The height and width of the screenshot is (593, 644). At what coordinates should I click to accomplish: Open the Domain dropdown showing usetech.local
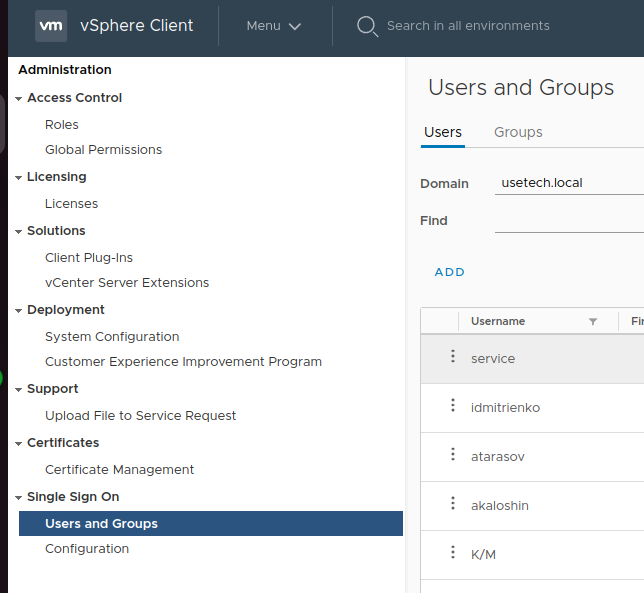(569, 183)
